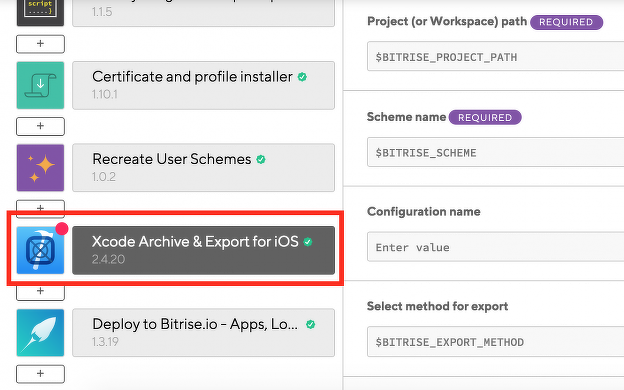The image size is (624, 390).
Task: Click version 1.0.2 text
Action: [104, 177]
